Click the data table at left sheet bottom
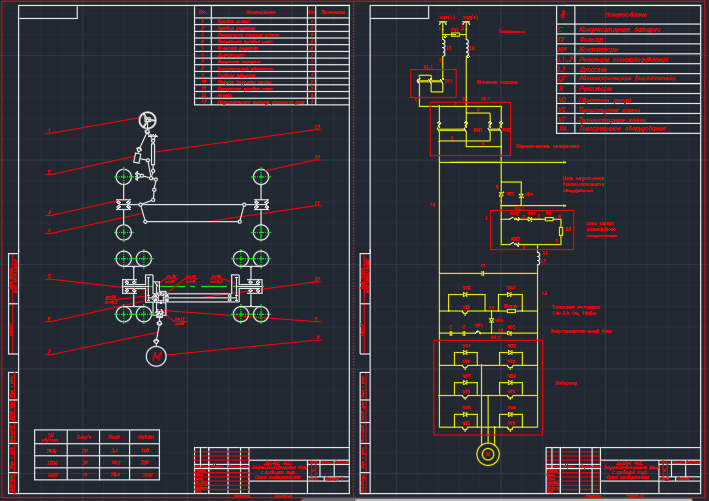The width and height of the screenshot is (709, 501). tap(96, 455)
